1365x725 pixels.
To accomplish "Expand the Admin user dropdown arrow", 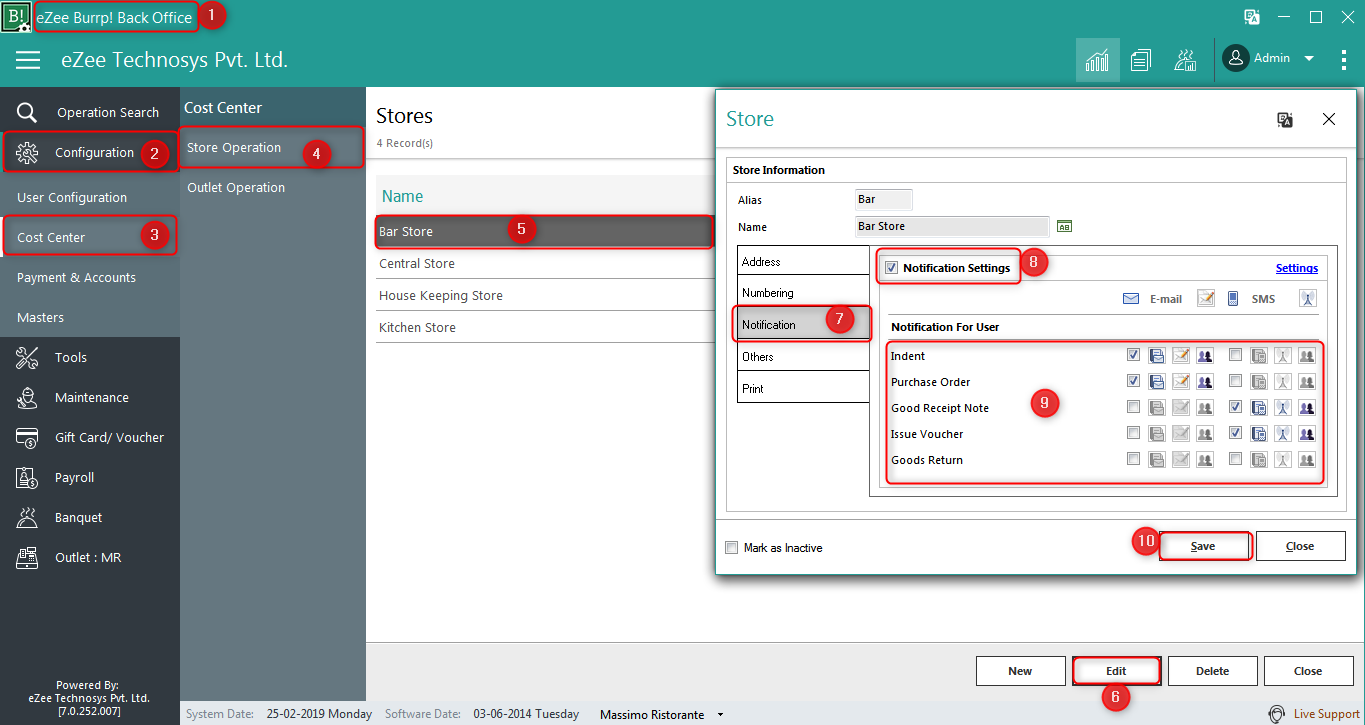I will [x=1309, y=58].
